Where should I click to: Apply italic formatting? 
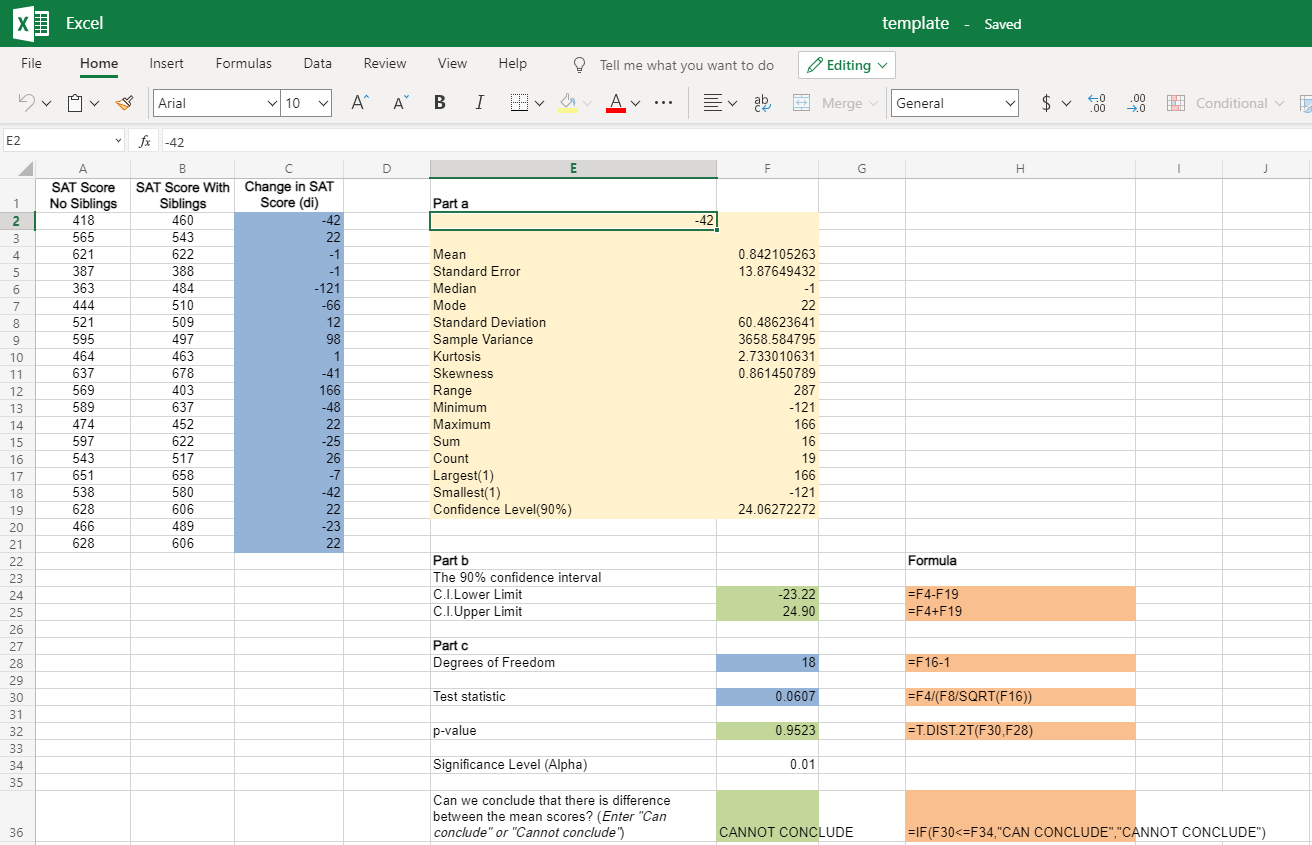point(479,102)
